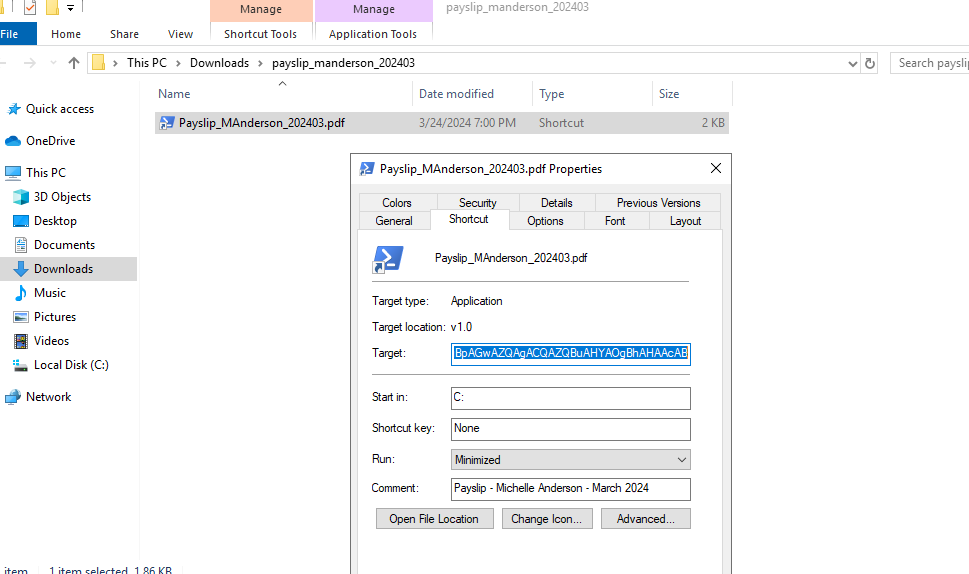The image size is (969, 574).
Task: Click the 3D Objects cube icon
Action: tap(21, 197)
